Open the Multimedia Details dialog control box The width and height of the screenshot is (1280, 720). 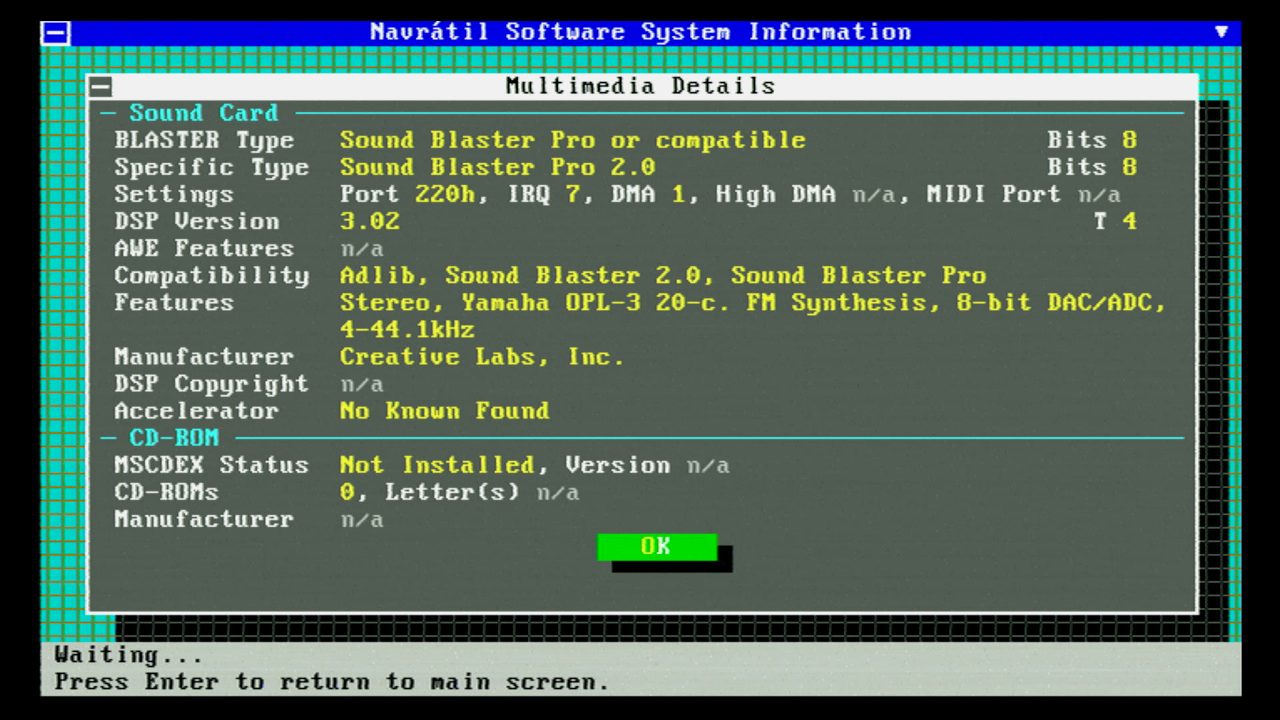pyautogui.click(x=101, y=86)
